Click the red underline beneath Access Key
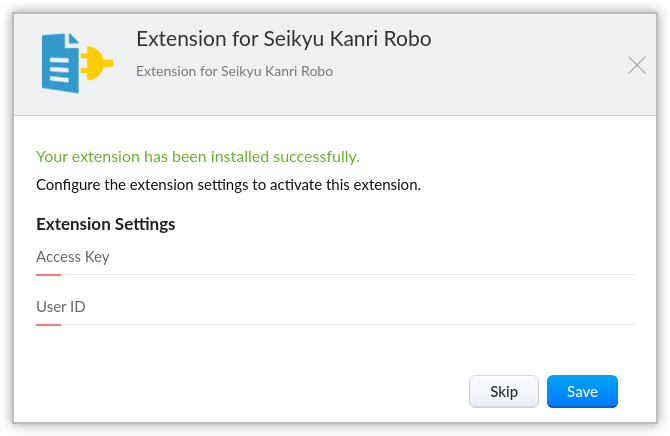670x436 pixels. [x=48, y=274]
